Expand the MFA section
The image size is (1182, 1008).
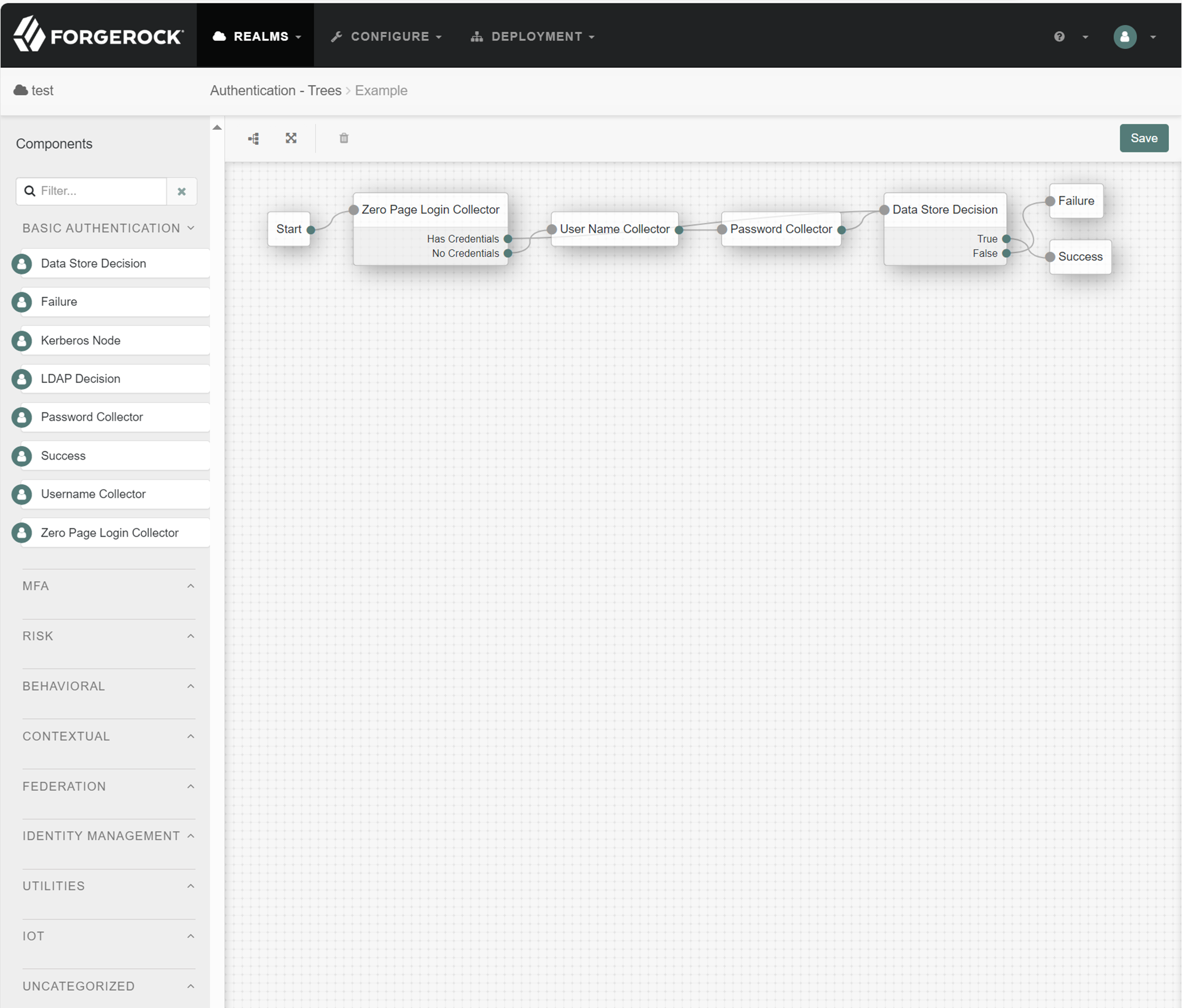(108, 586)
